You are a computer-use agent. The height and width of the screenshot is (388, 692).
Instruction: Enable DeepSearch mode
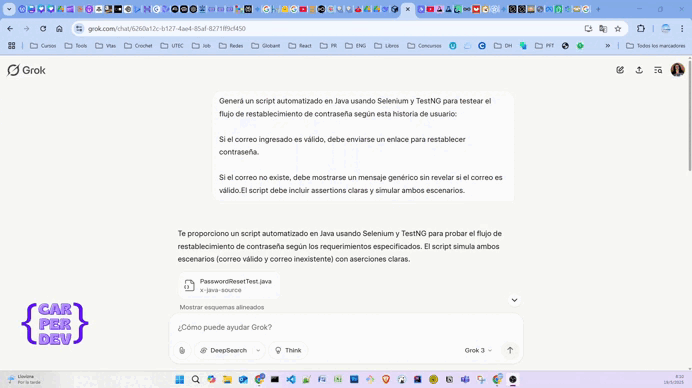[x=224, y=350]
